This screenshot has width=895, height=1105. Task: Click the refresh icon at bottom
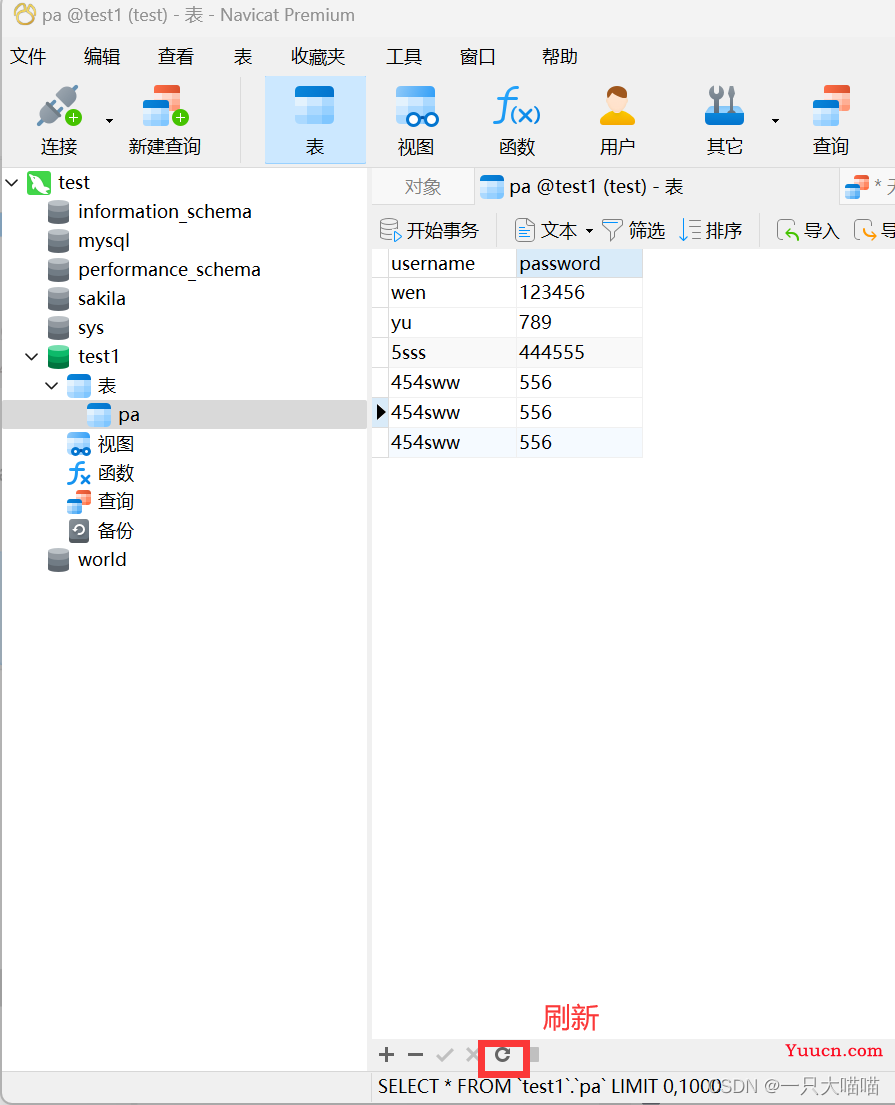502,1054
